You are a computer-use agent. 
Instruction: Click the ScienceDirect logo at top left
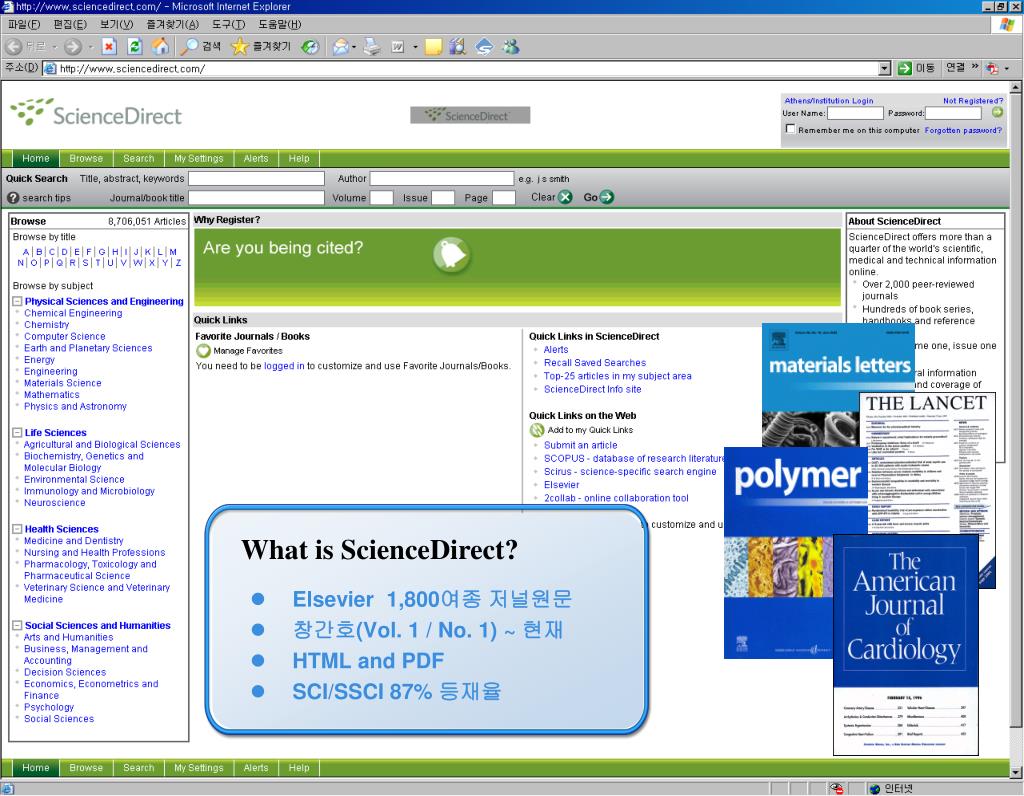[x=96, y=113]
